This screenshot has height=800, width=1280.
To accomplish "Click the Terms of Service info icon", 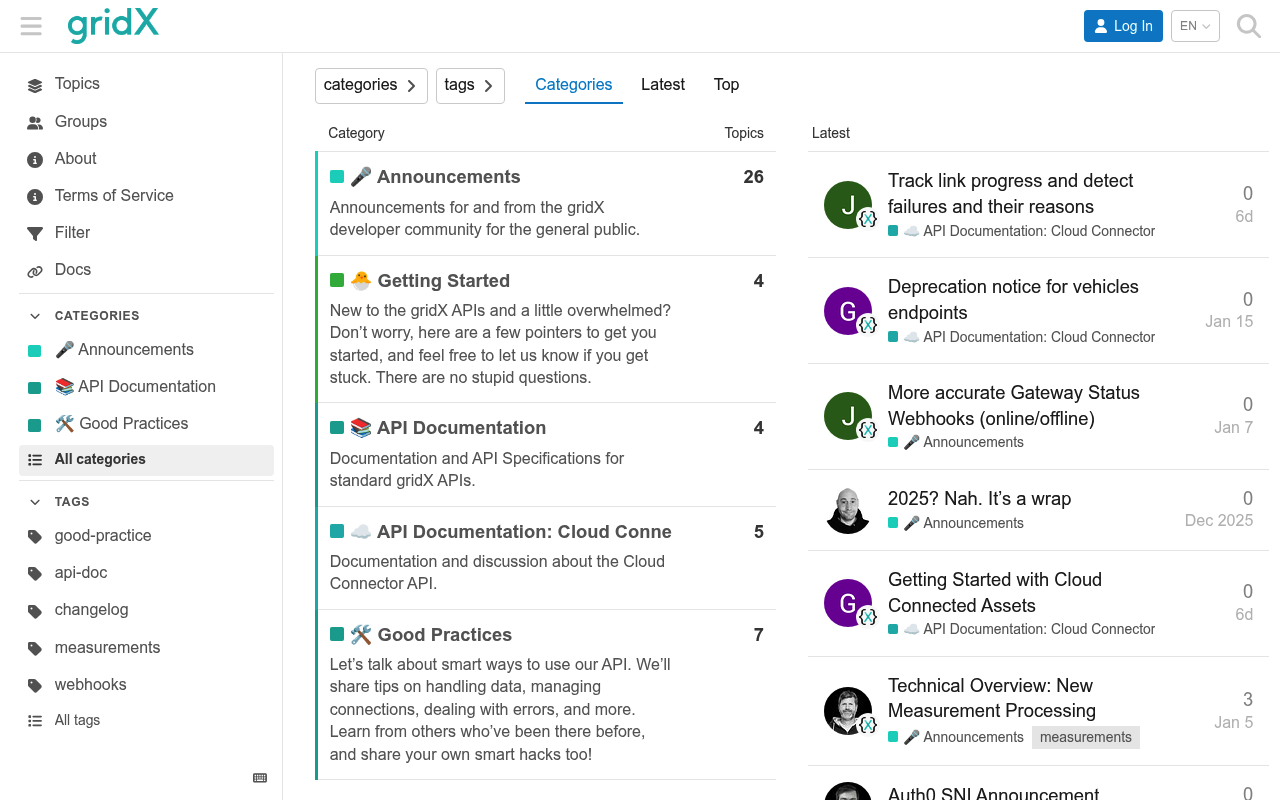I will (35, 196).
